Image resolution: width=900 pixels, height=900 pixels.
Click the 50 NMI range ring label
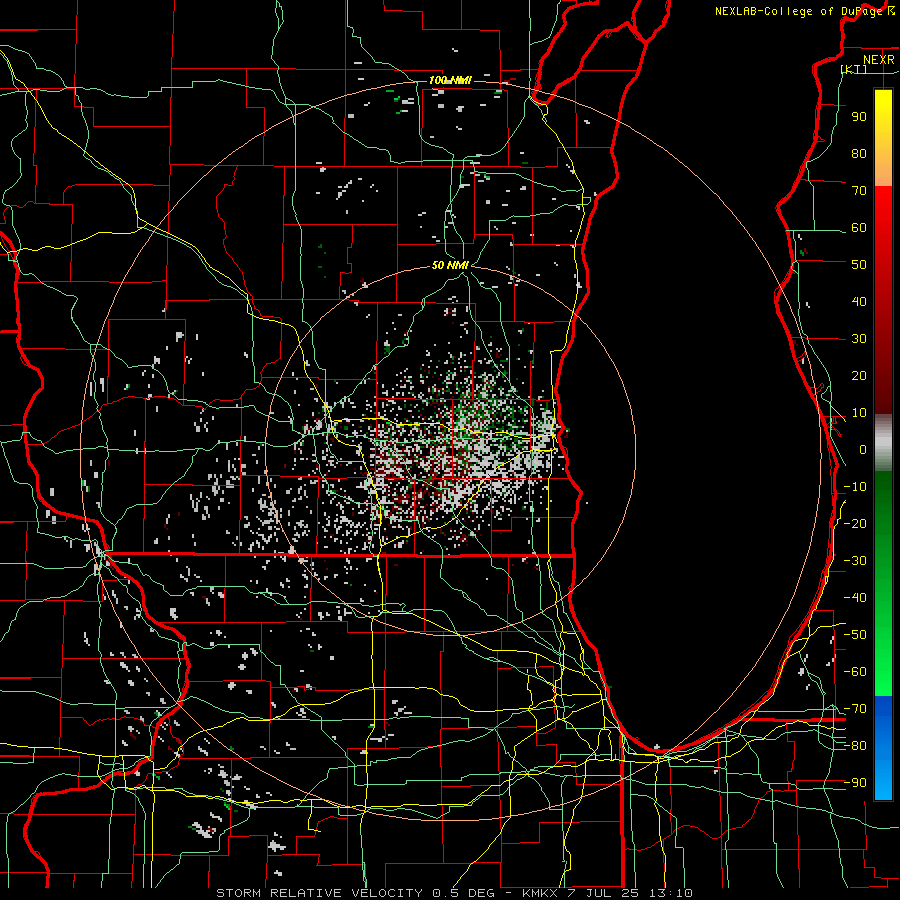[x=450, y=265]
